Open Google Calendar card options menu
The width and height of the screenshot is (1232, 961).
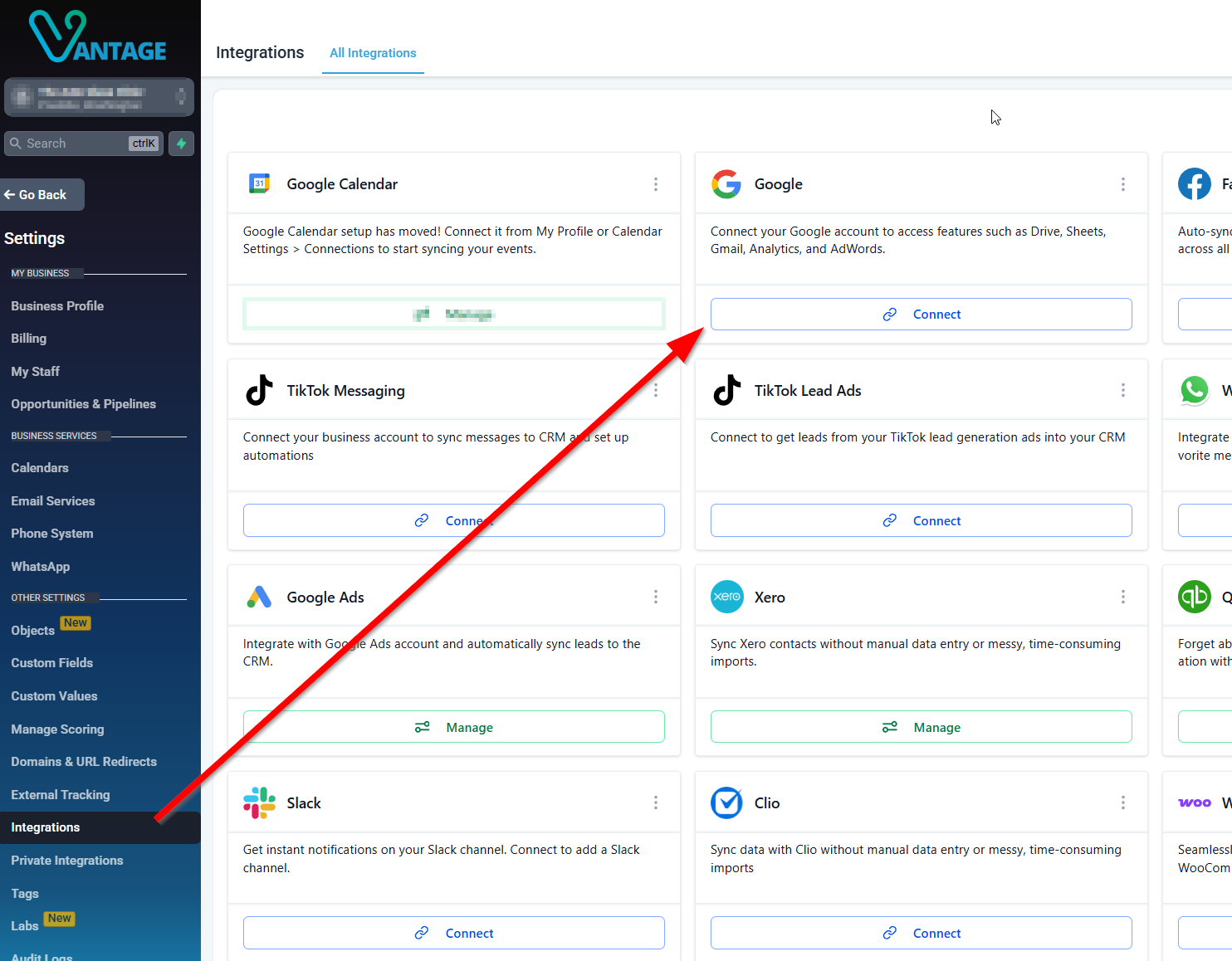pos(656,184)
